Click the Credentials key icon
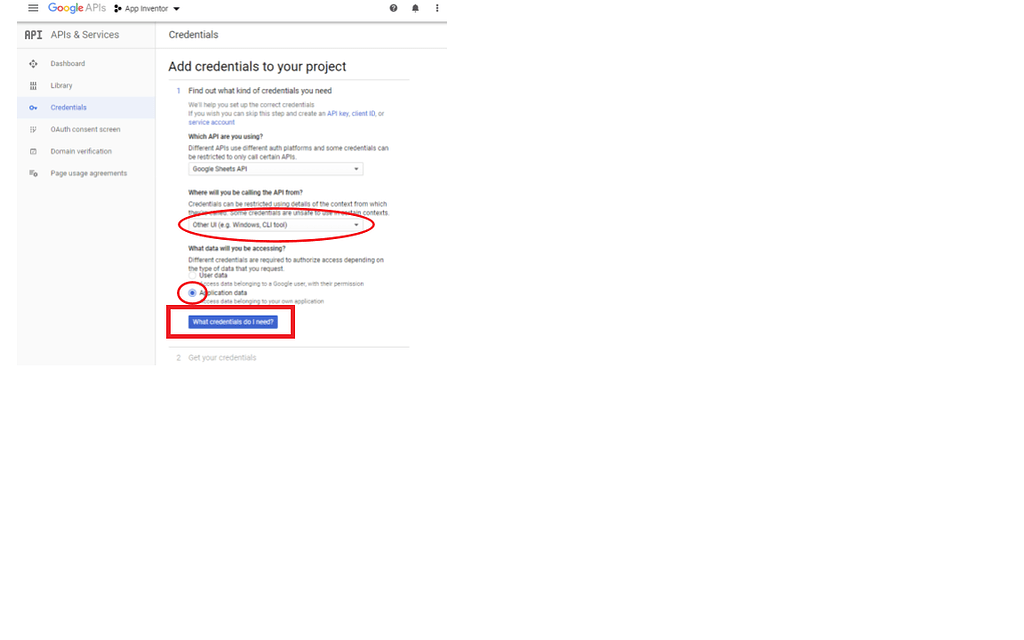 point(33,108)
